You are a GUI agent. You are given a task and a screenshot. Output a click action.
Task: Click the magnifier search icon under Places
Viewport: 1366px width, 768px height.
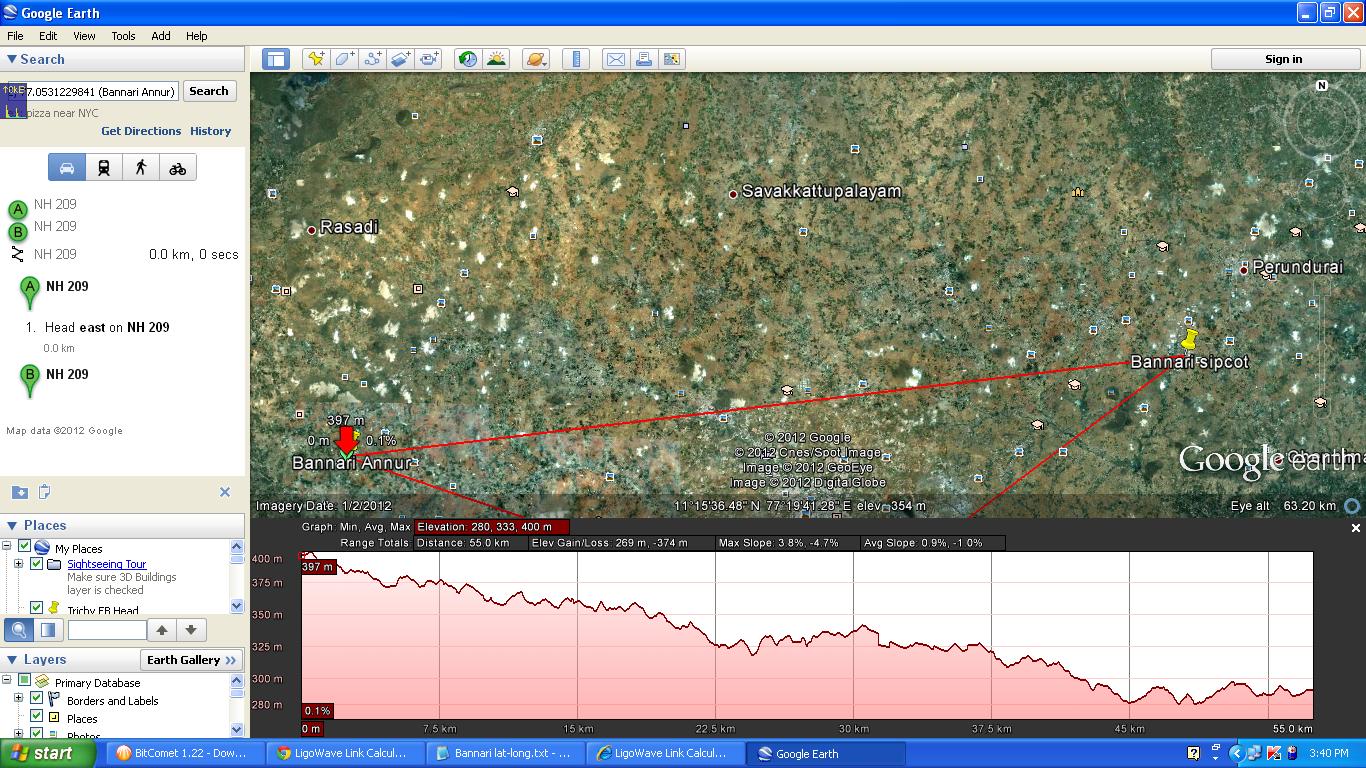click(x=19, y=630)
